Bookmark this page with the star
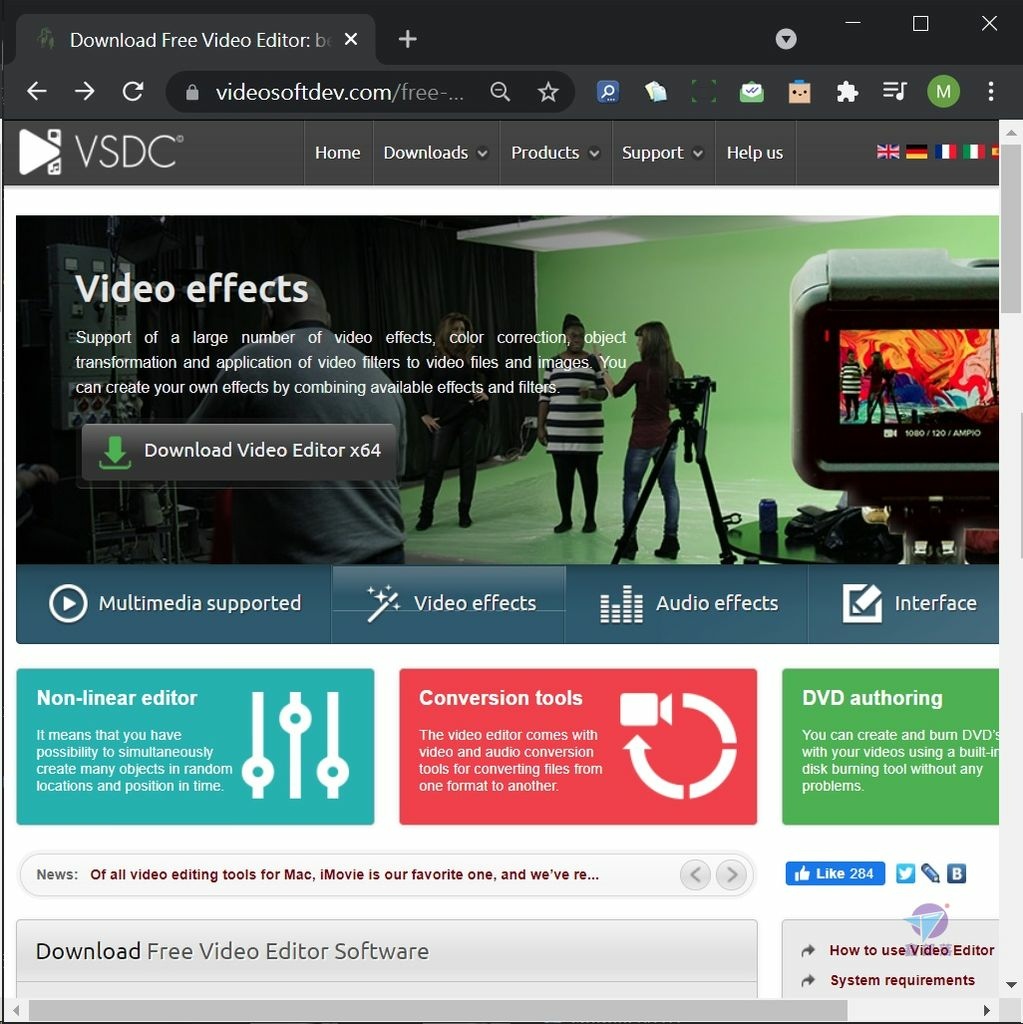Screen dimensions: 1023x1024 coord(548,92)
